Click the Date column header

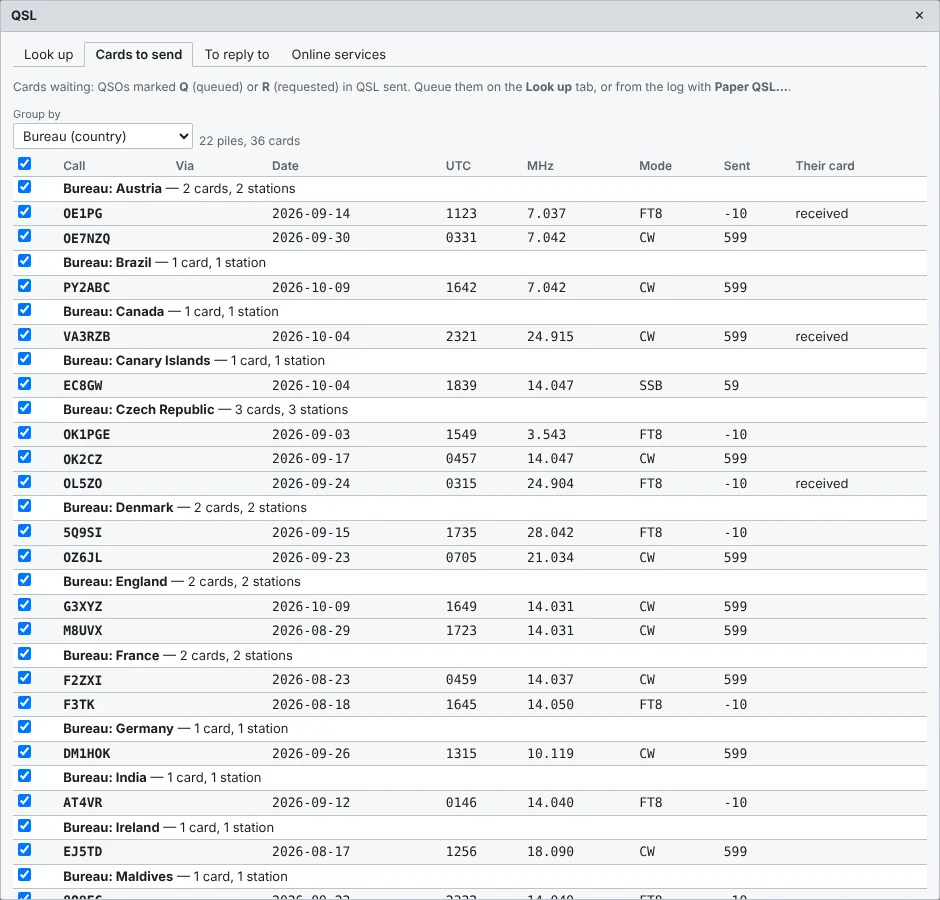285,165
